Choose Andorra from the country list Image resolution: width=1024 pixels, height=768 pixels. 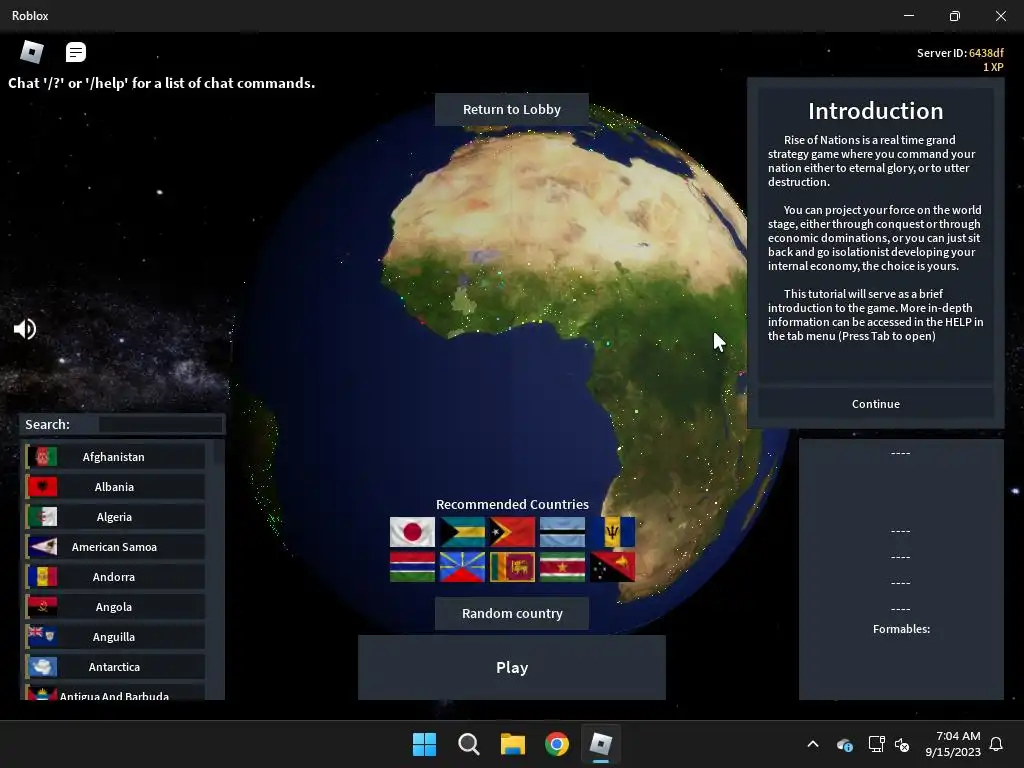click(x=115, y=577)
